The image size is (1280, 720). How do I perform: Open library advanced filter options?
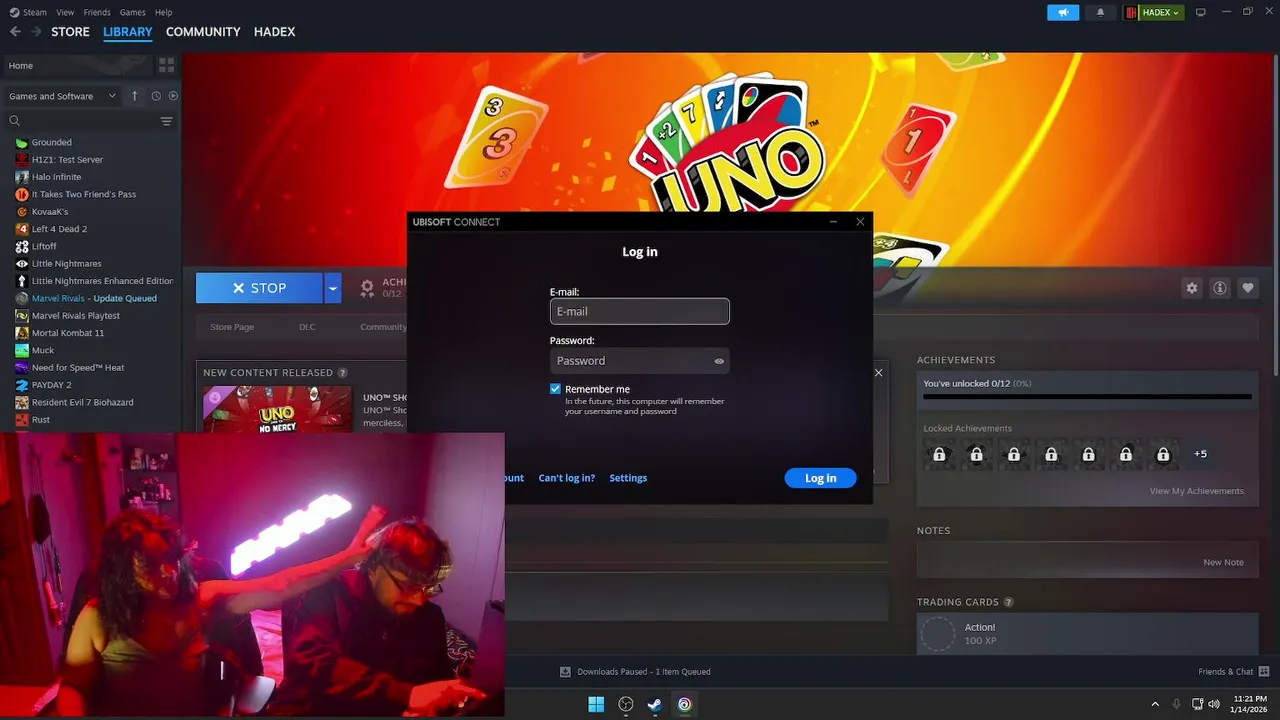click(x=166, y=121)
